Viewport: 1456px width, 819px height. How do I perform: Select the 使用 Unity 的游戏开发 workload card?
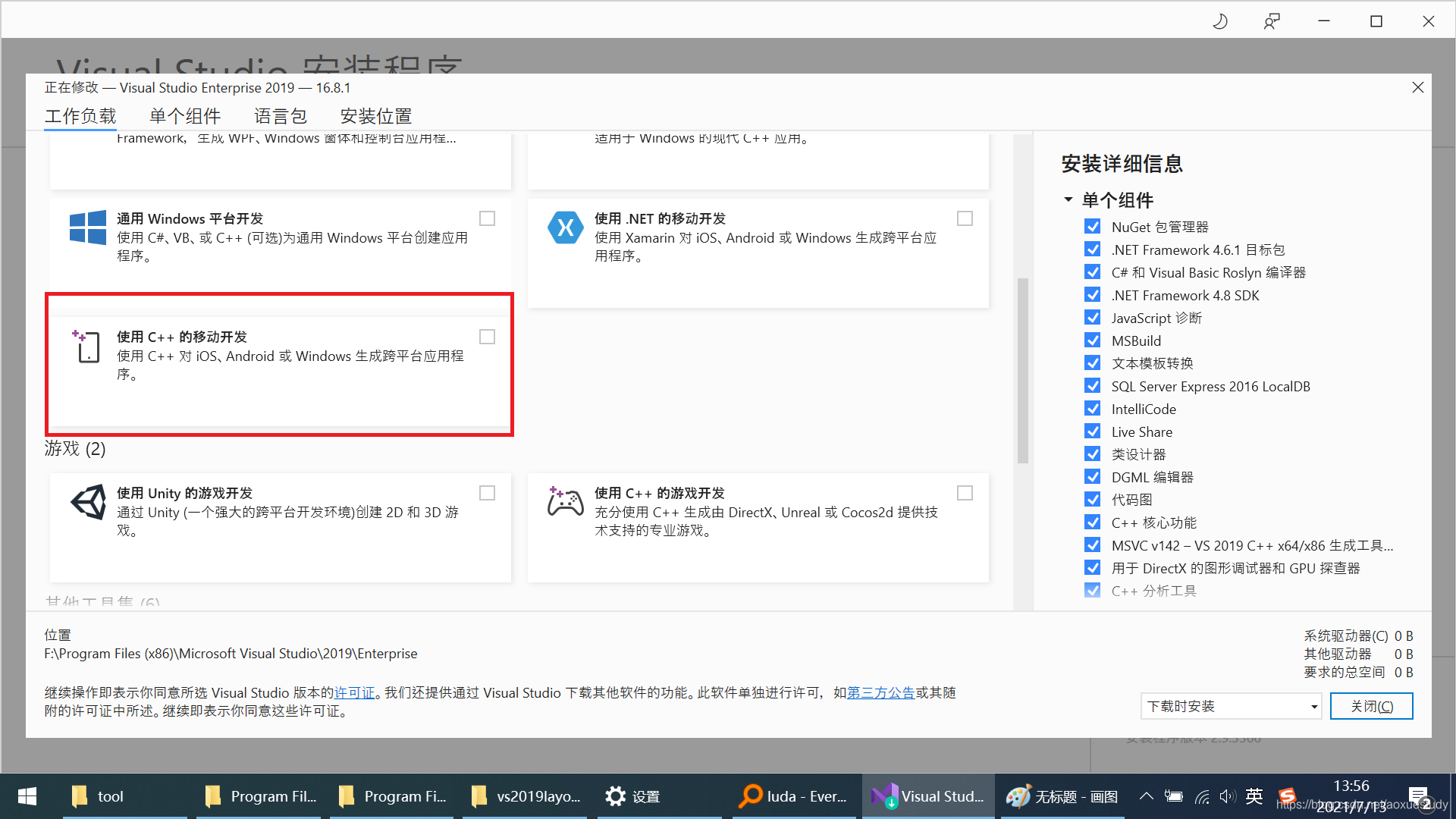[280, 528]
